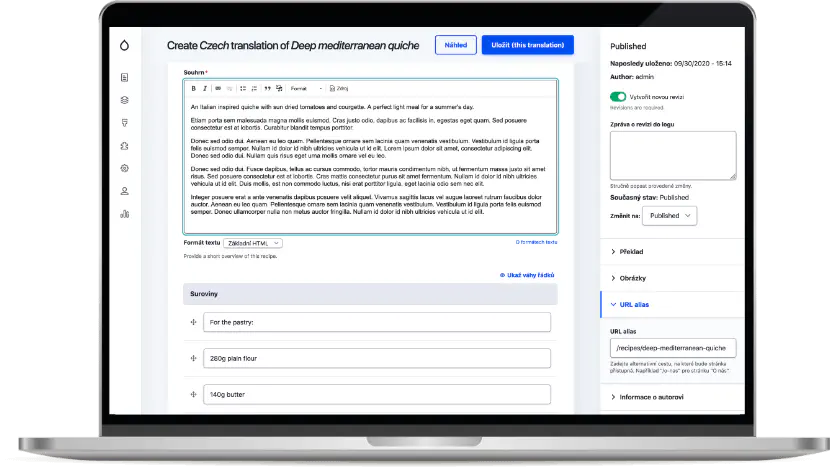Viewport: 830px width, 468px height.
Task: Open the People user icon in sidebar
Action: [124, 191]
